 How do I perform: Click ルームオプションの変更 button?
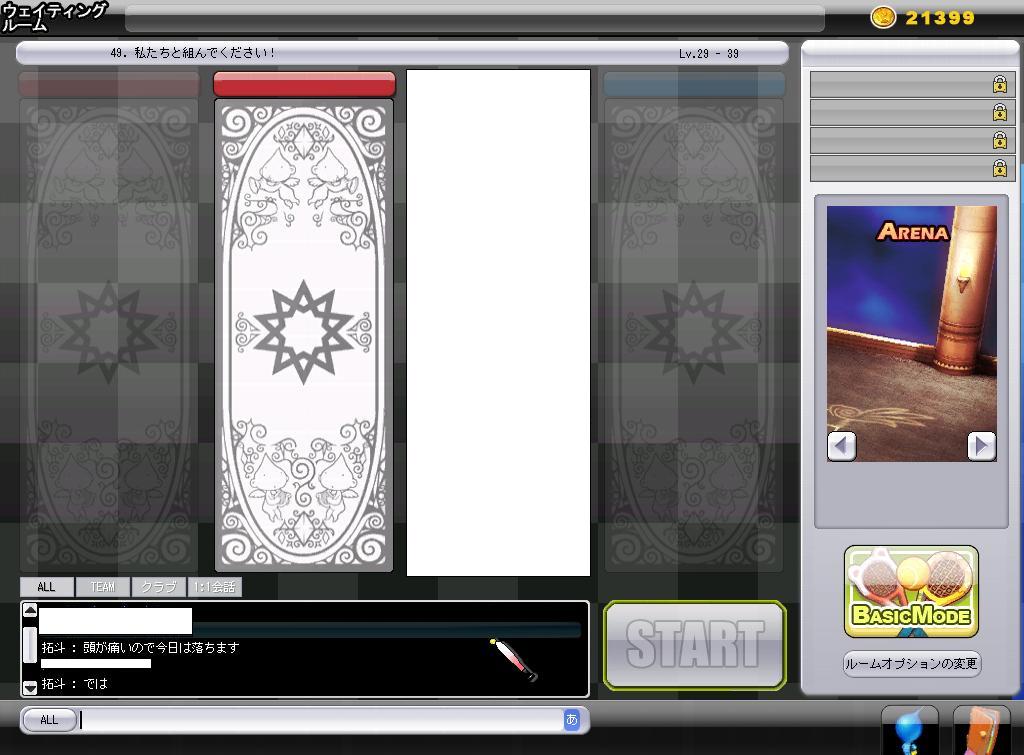[911, 664]
